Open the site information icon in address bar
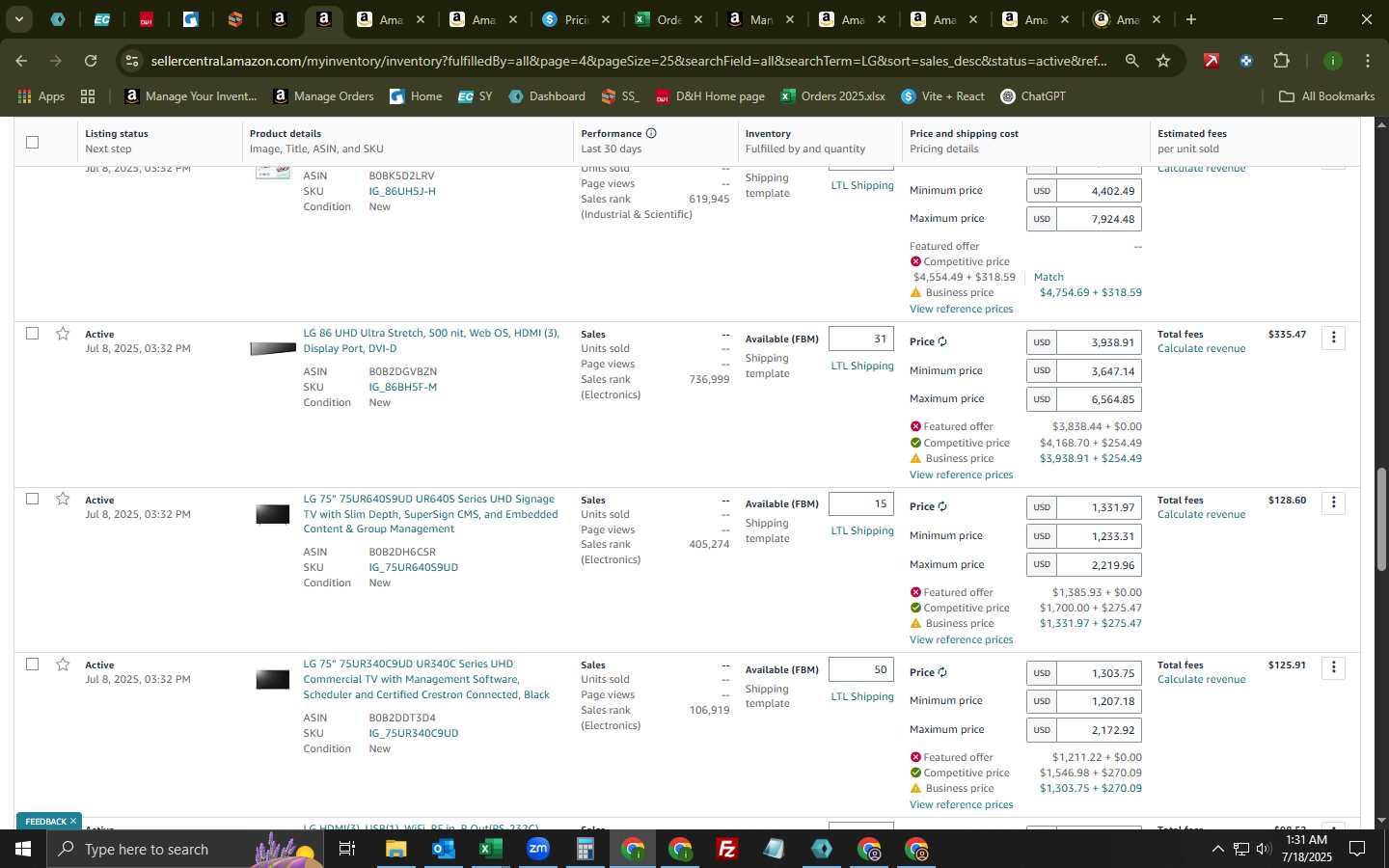 (x=132, y=61)
